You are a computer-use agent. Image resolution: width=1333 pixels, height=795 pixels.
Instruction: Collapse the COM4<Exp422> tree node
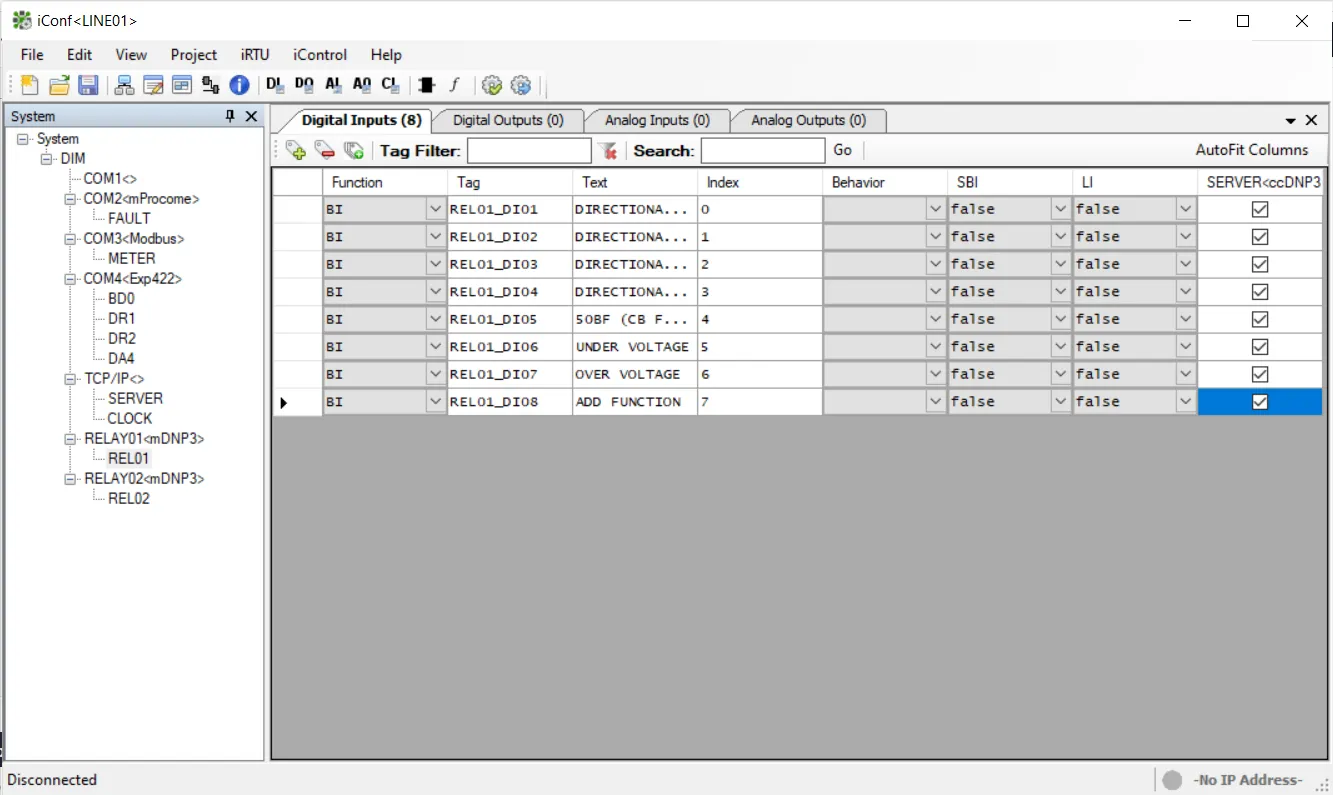pos(70,279)
